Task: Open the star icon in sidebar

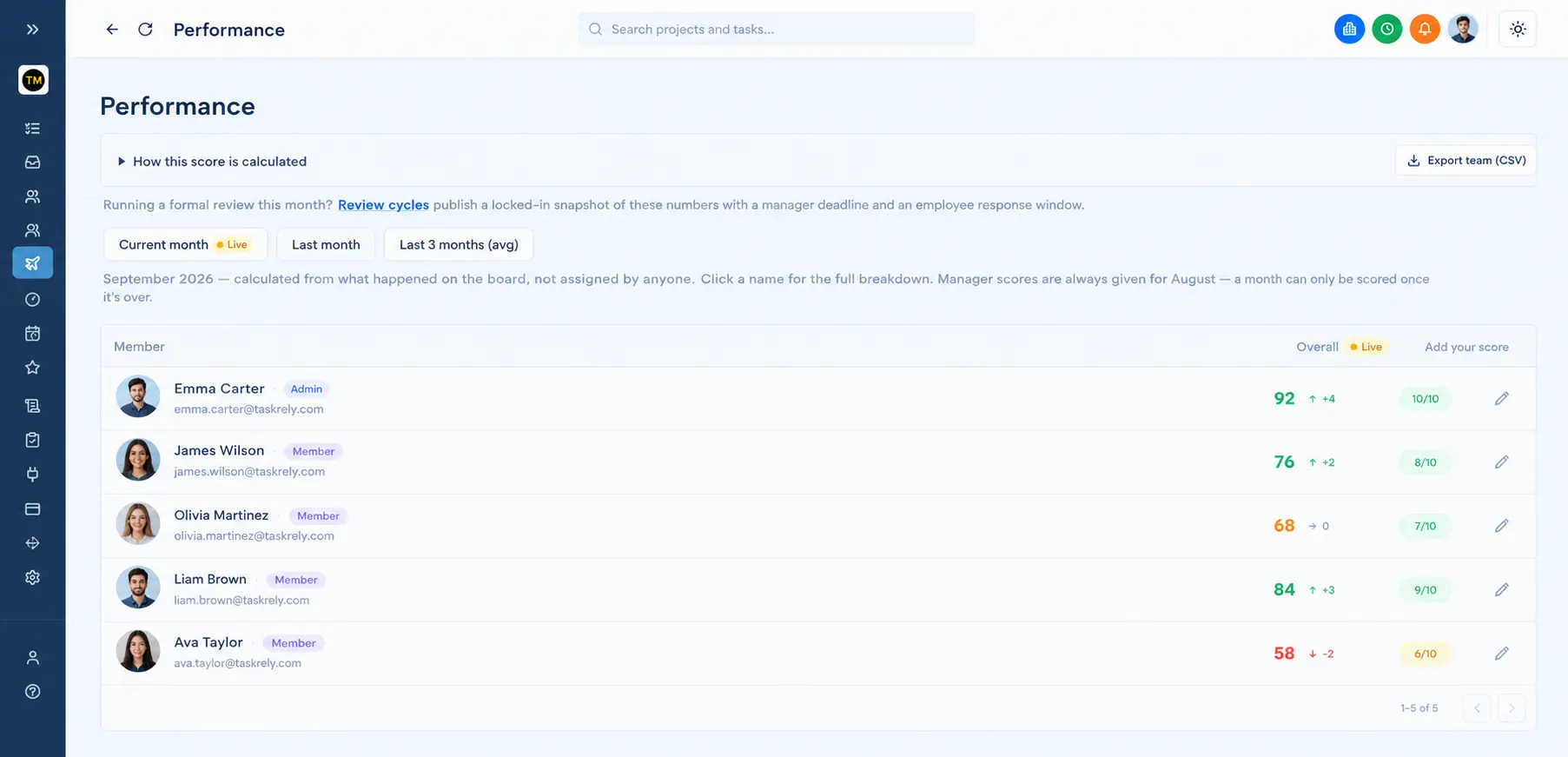Action: (32, 368)
